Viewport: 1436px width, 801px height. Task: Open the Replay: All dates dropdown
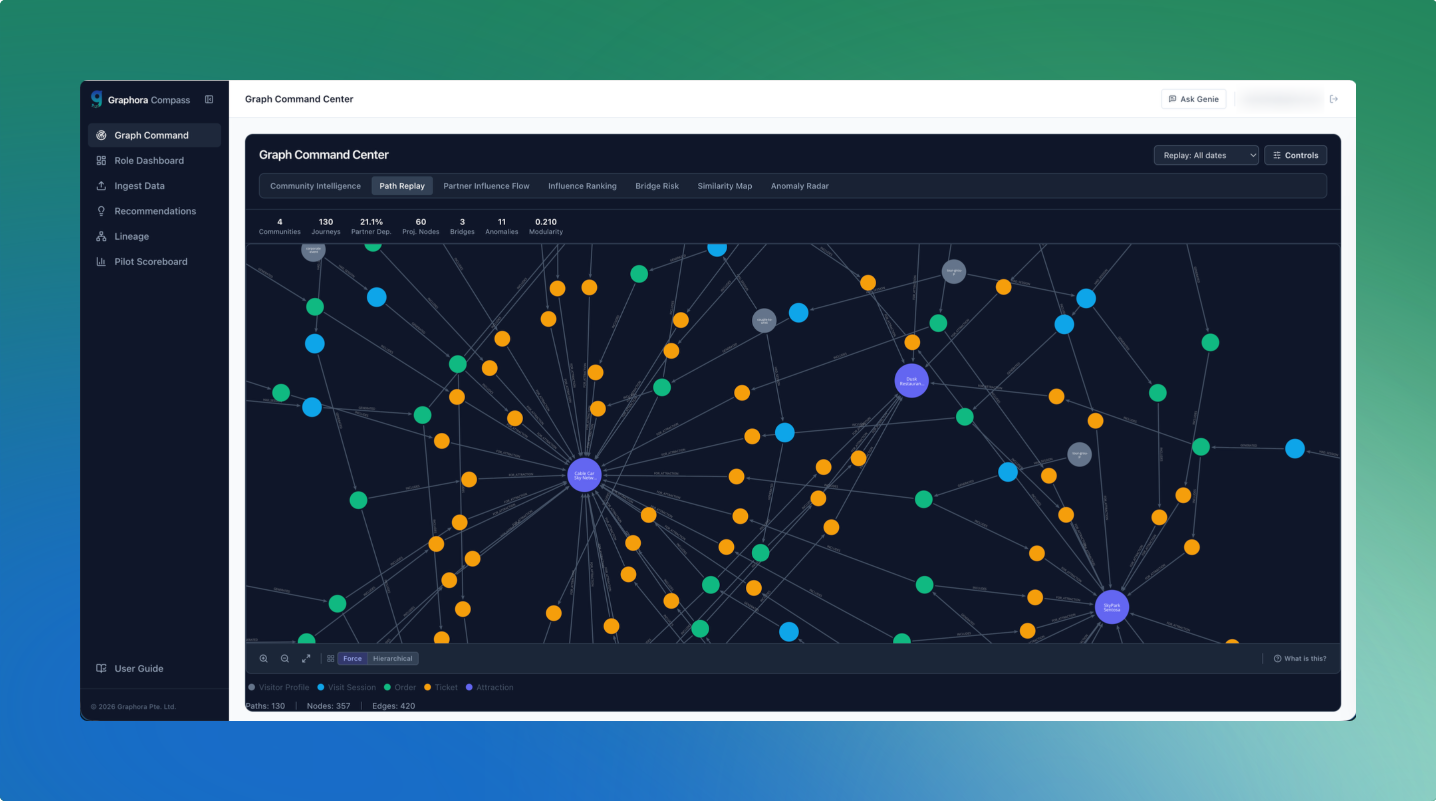(1206, 155)
